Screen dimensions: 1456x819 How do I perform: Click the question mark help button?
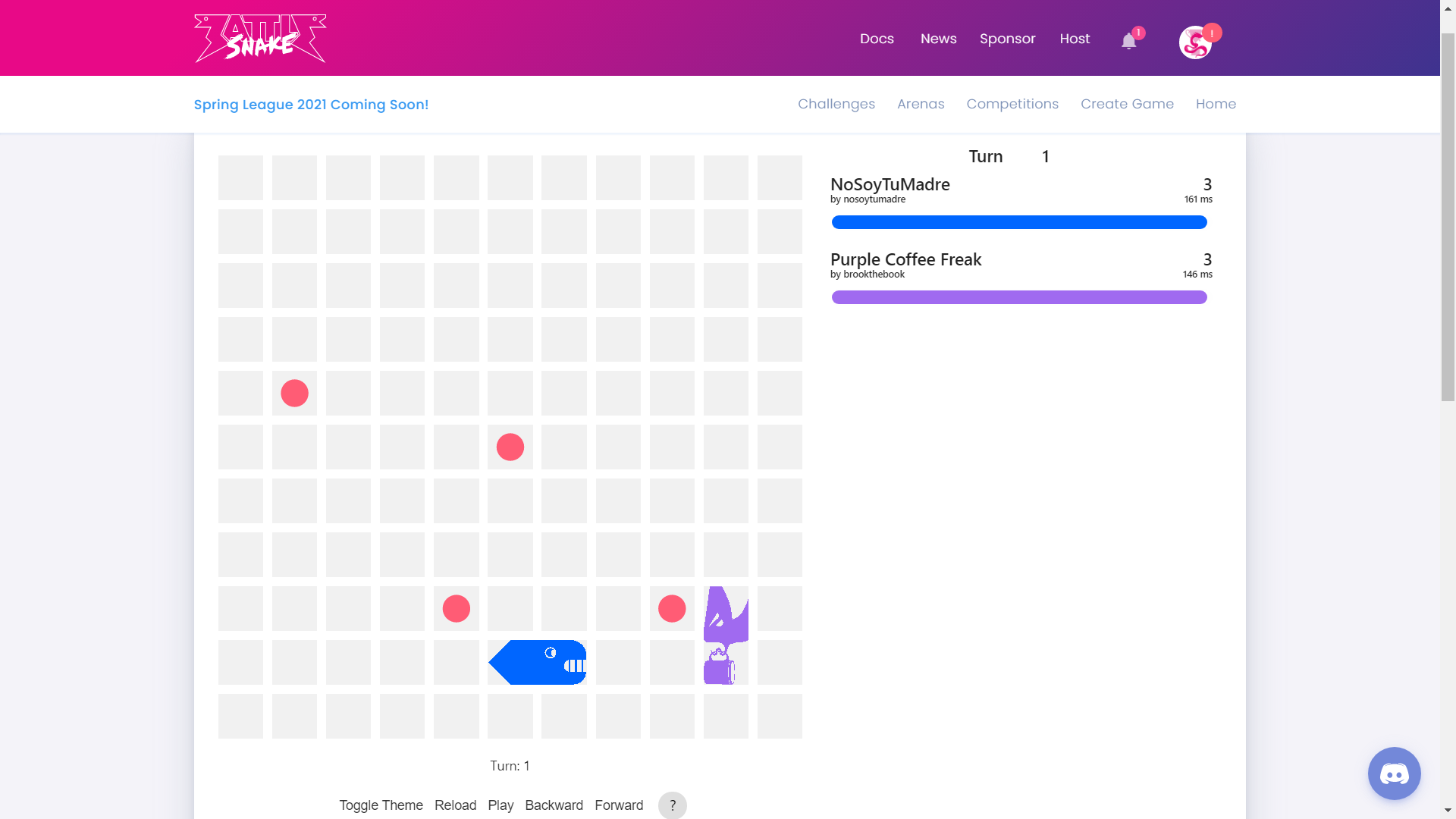tap(672, 805)
